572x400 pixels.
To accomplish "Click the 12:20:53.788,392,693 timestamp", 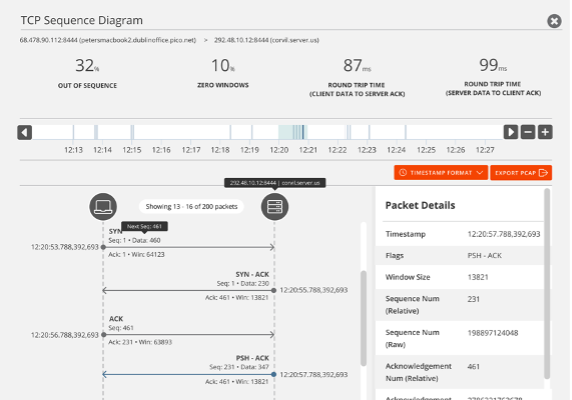I will tap(65, 247).
